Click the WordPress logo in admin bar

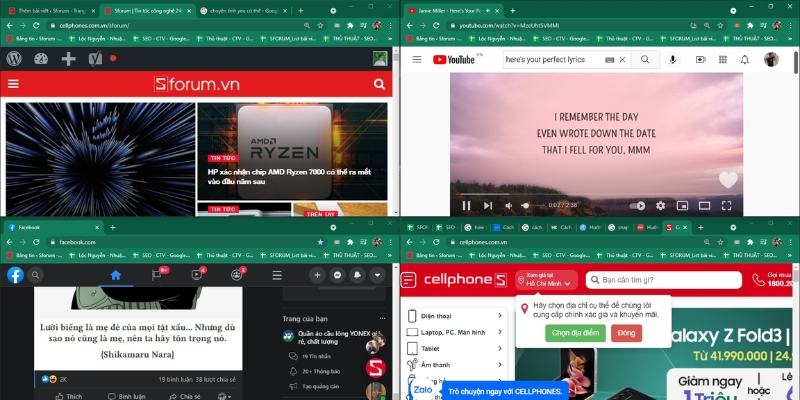14,59
